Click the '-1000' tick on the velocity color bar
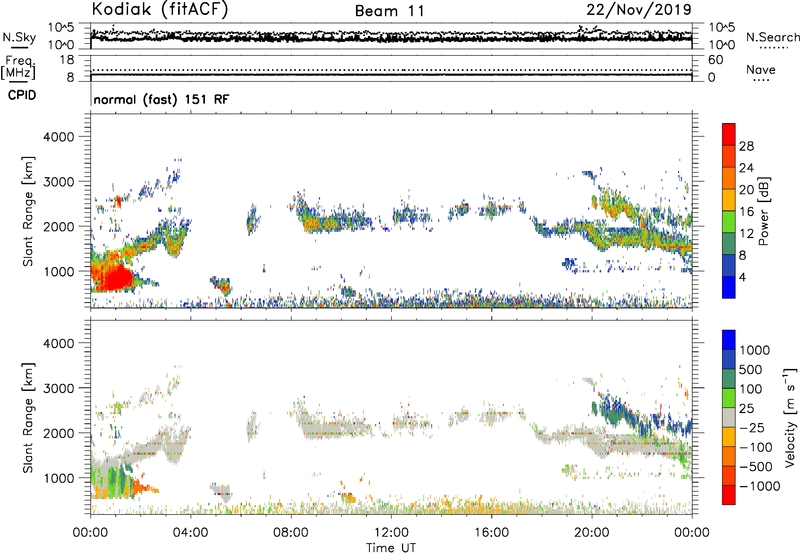This screenshot has width=800, height=554. (760, 486)
